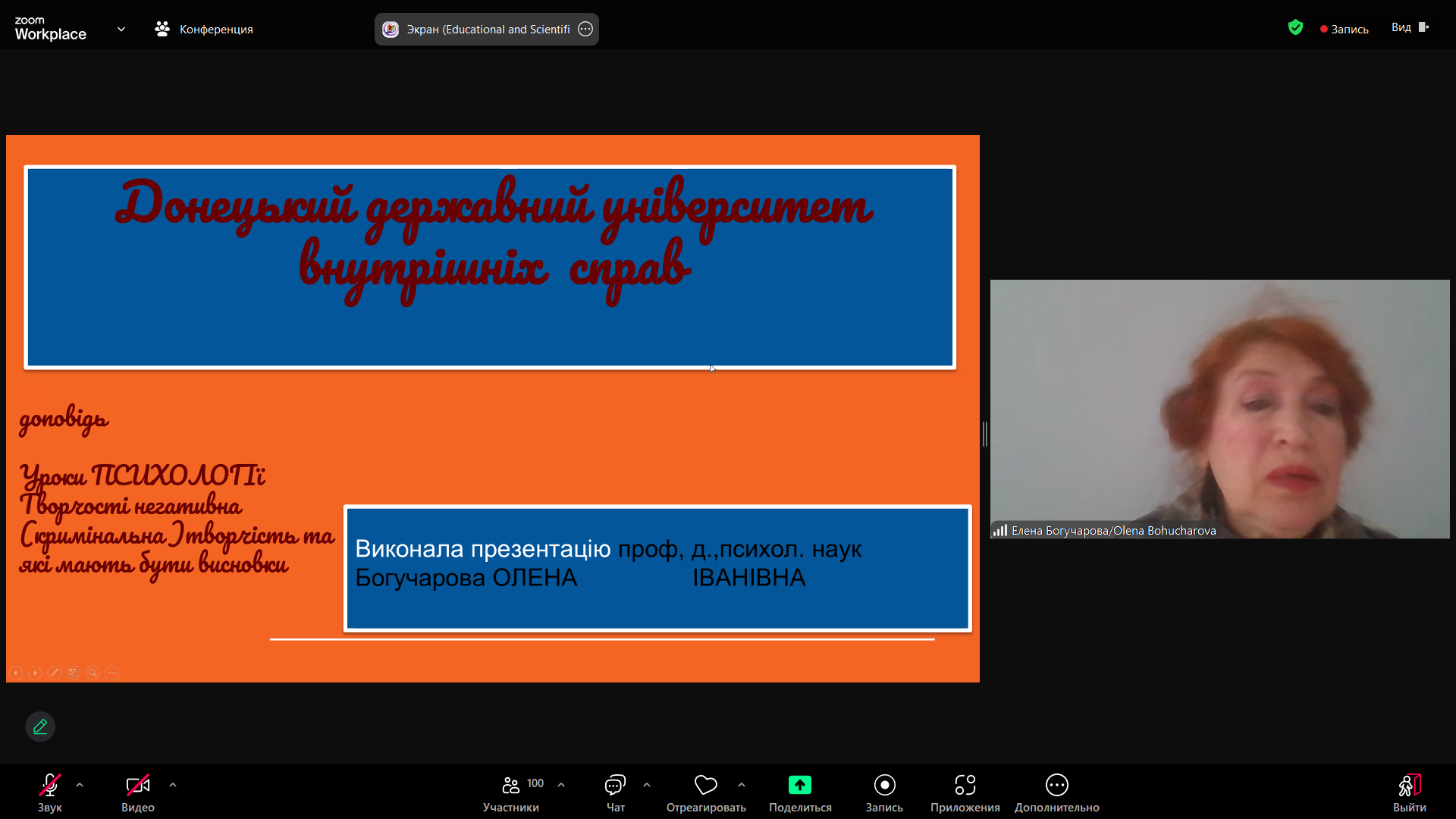Open Отреагировать reactions heart icon
The height and width of the screenshot is (819, 1456).
pos(705,785)
